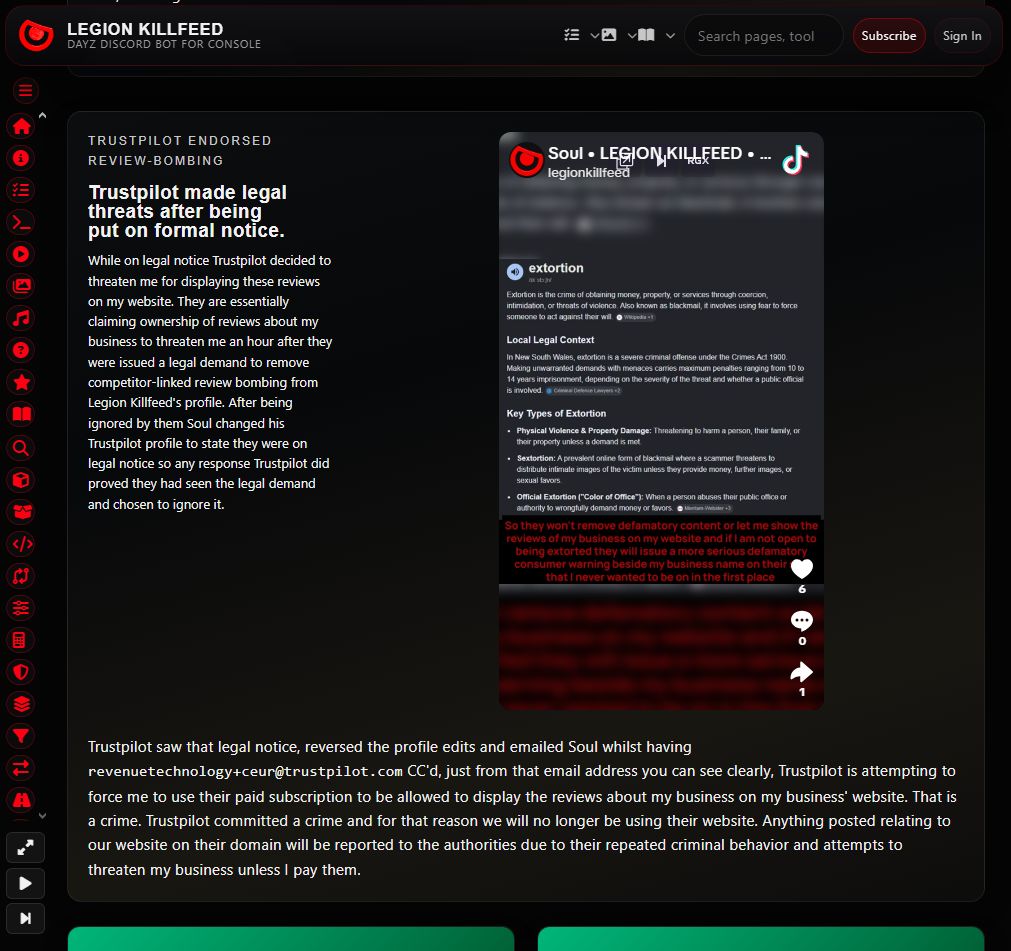1011x951 pixels.
Task: Click 'Local Legal Context' text in video
Action: [x=550, y=340]
